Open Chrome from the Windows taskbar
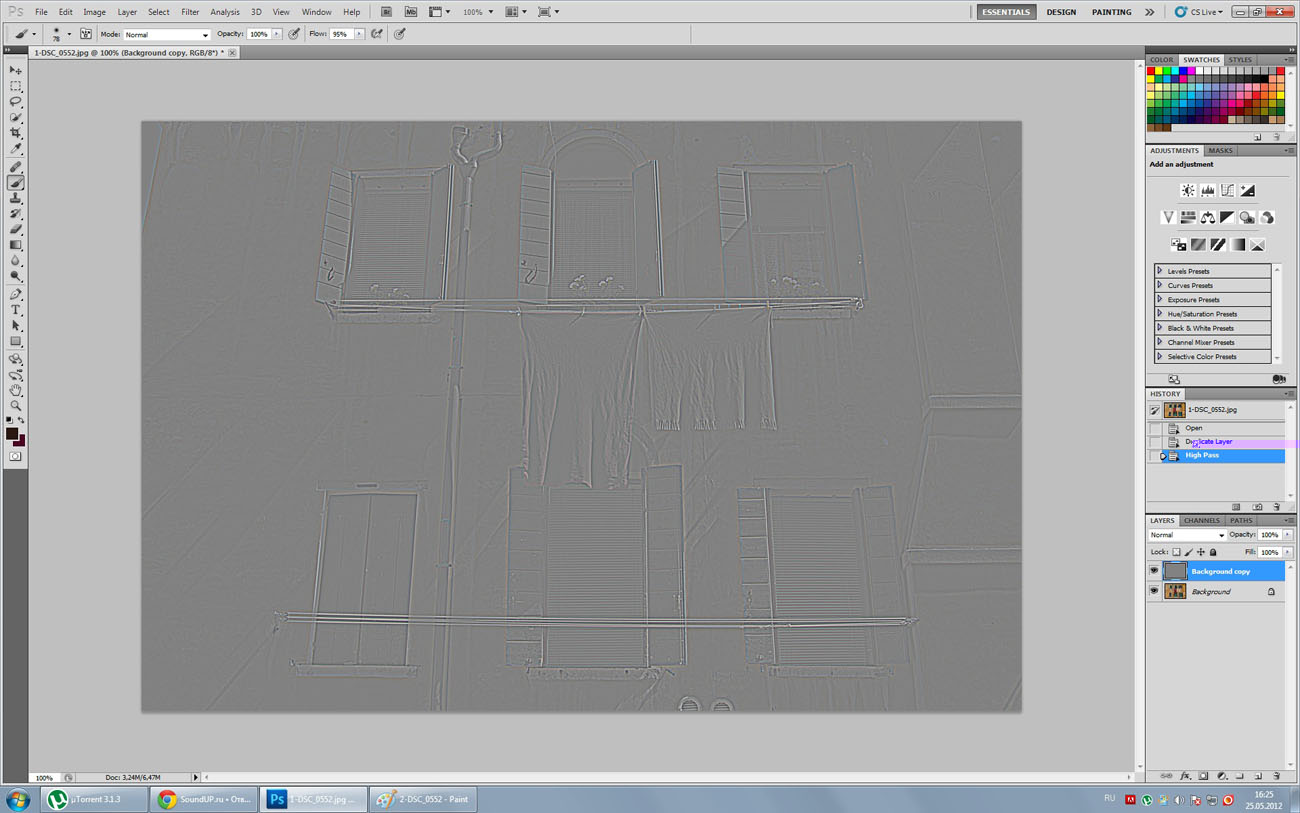The width and height of the screenshot is (1300, 813). [x=204, y=799]
